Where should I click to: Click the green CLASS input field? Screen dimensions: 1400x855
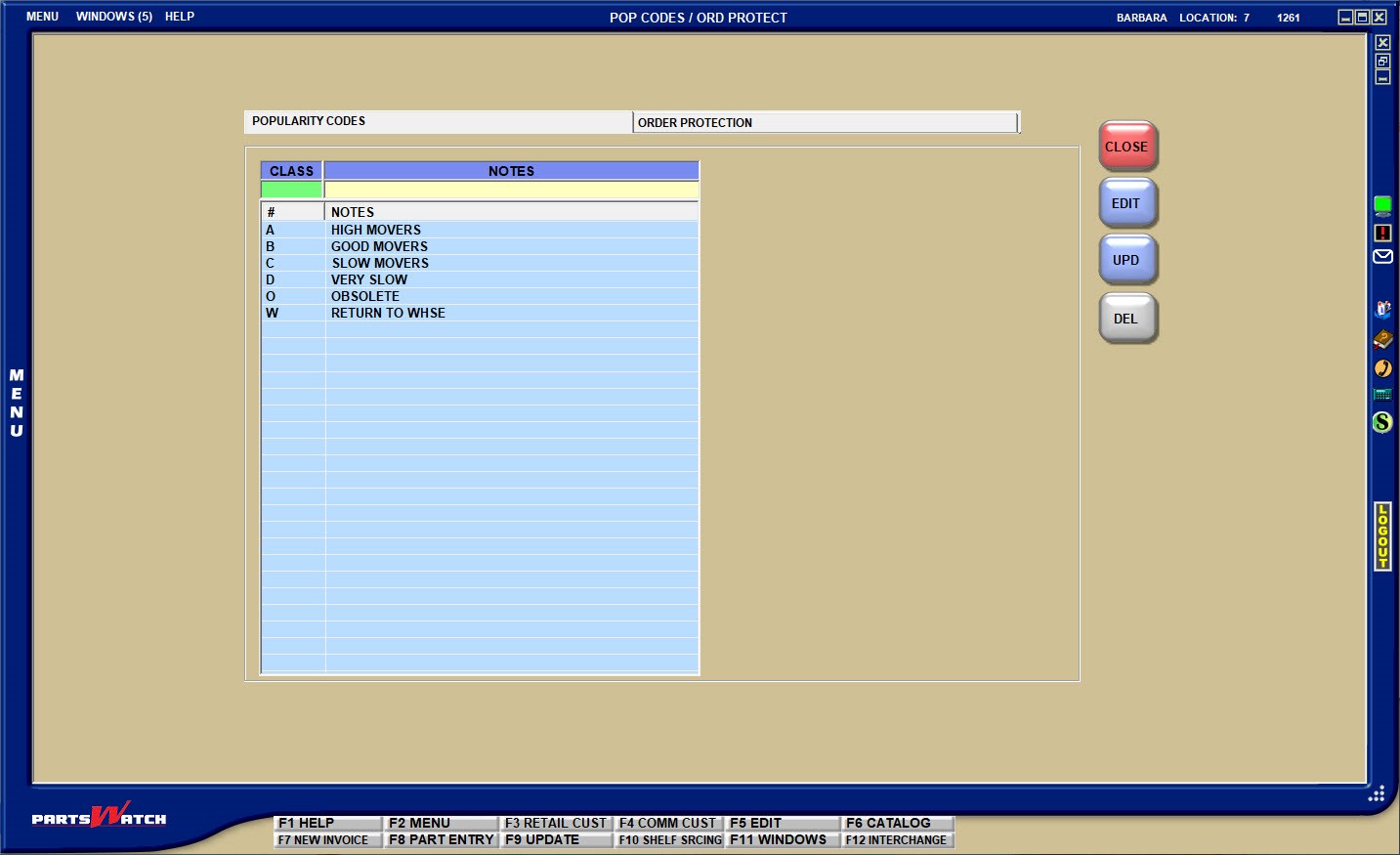point(291,190)
